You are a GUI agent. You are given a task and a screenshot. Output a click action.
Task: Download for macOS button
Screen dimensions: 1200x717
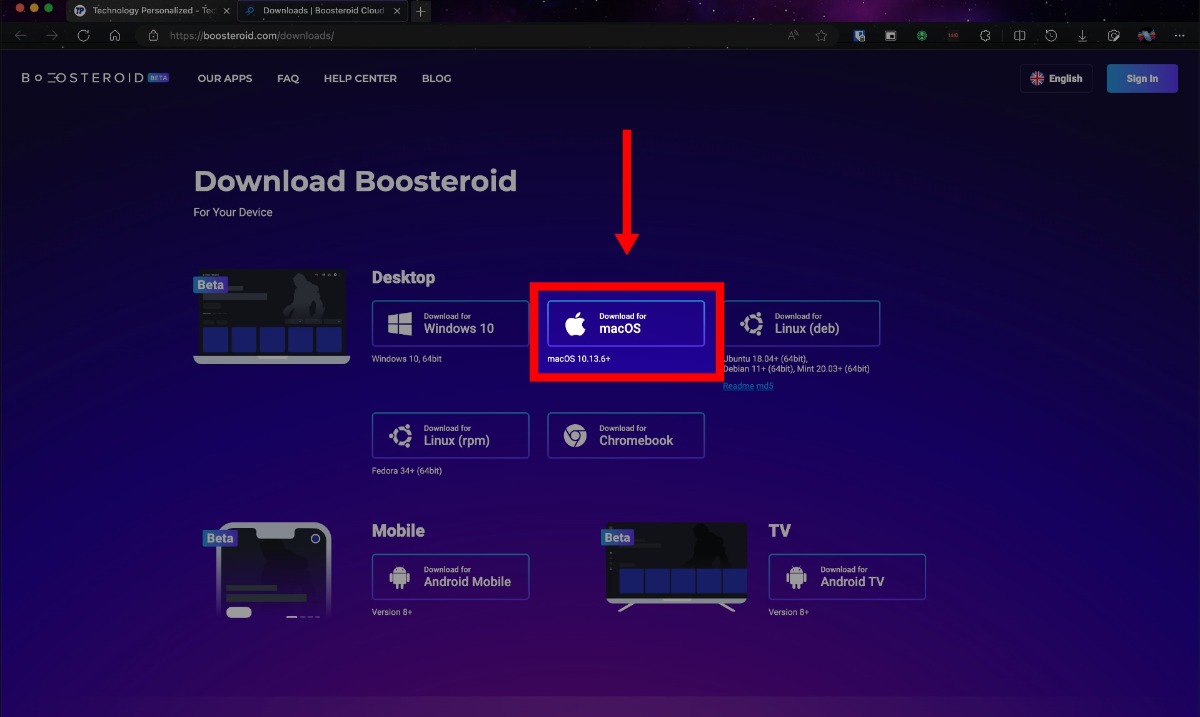pyautogui.click(x=626, y=323)
